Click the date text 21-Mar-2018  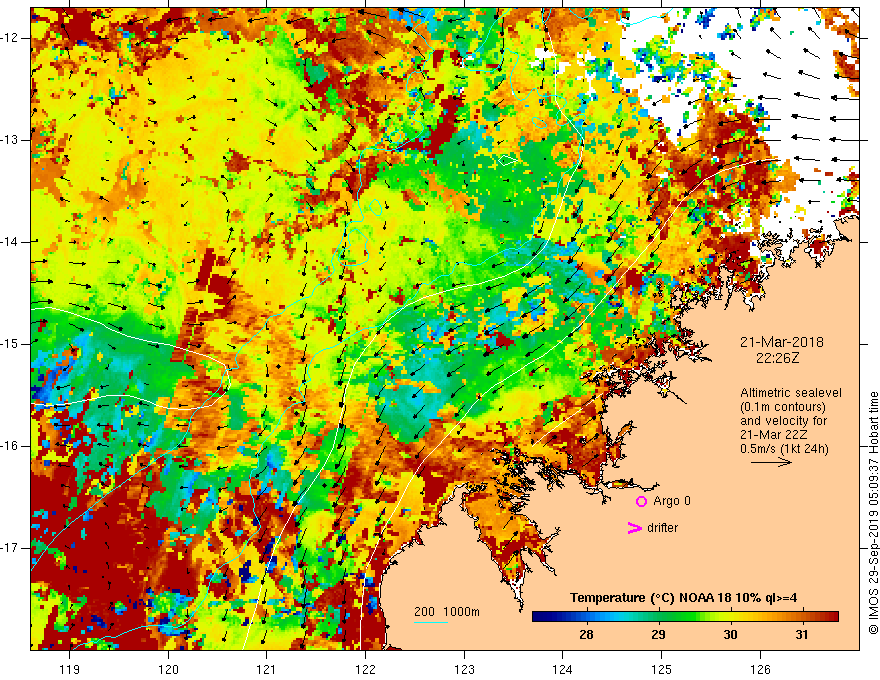tap(781, 342)
